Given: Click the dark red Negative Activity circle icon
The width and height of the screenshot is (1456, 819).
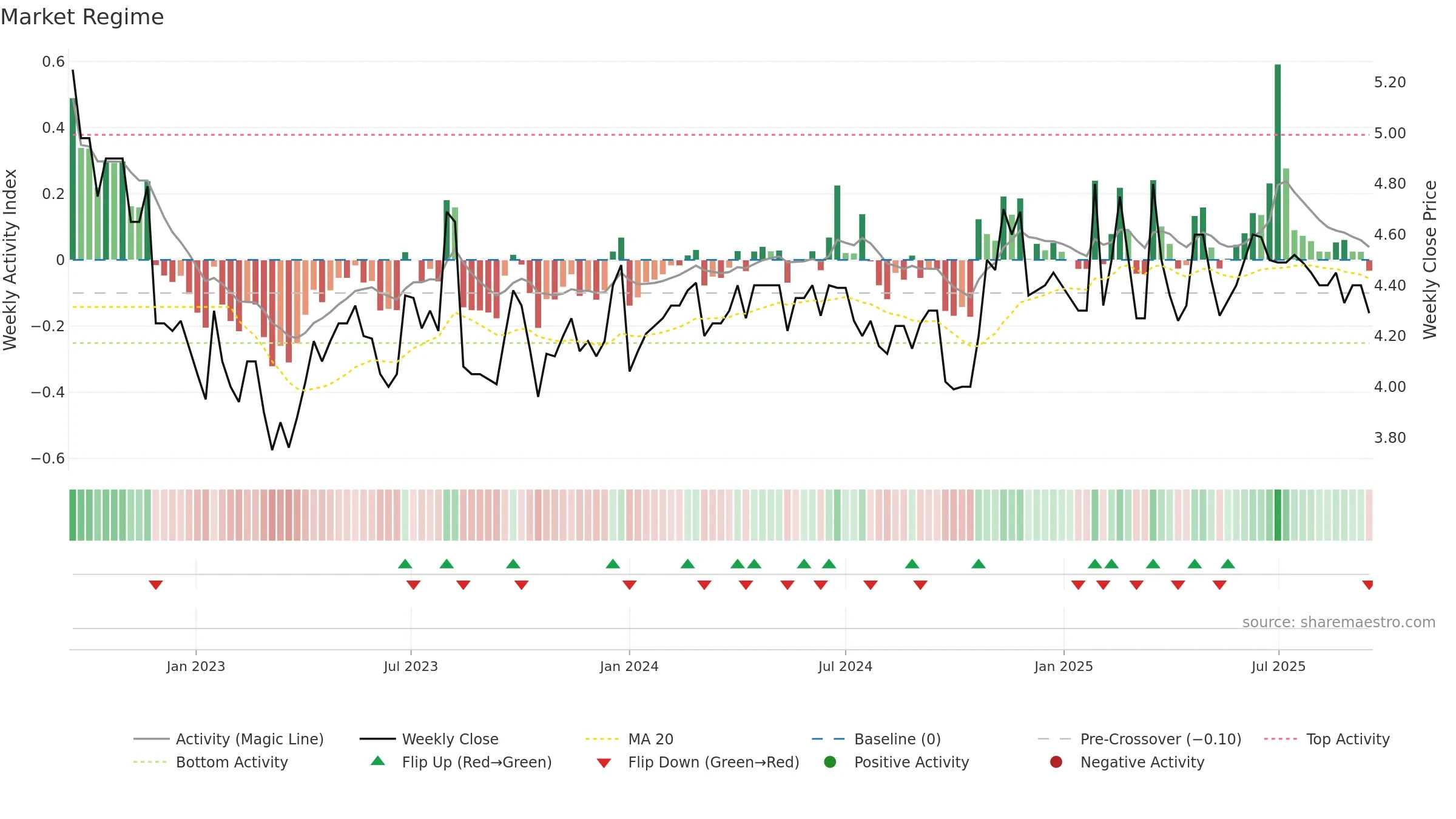Looking at the screenshot, I should pyautogui.click(x=1056, y=762).
